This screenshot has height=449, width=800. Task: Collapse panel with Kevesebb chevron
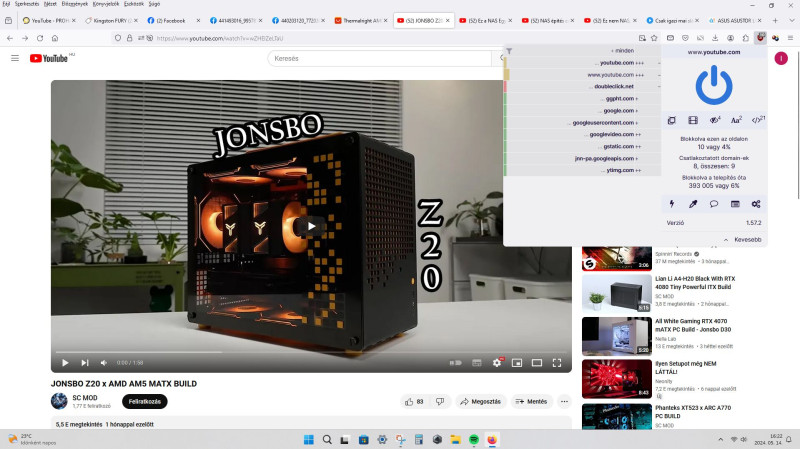pos(742,239)
